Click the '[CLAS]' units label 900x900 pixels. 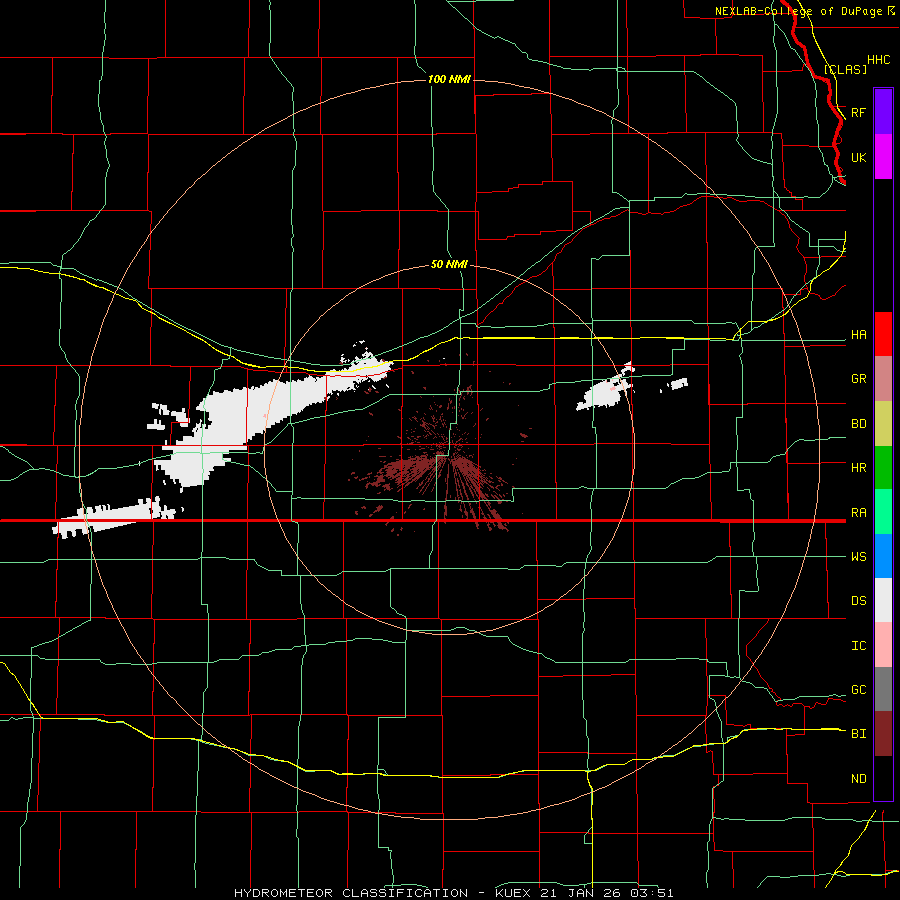pyautogui.click(x=845, y=69)
